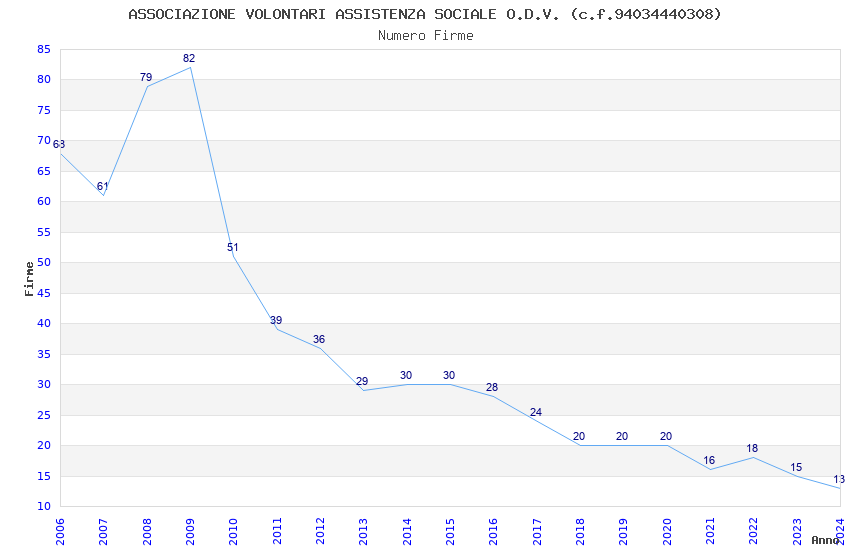Screen dimensions: 850x550
Task: Click the x-axis year 2022
Action: pyautogui.click(x=754, y=532)
